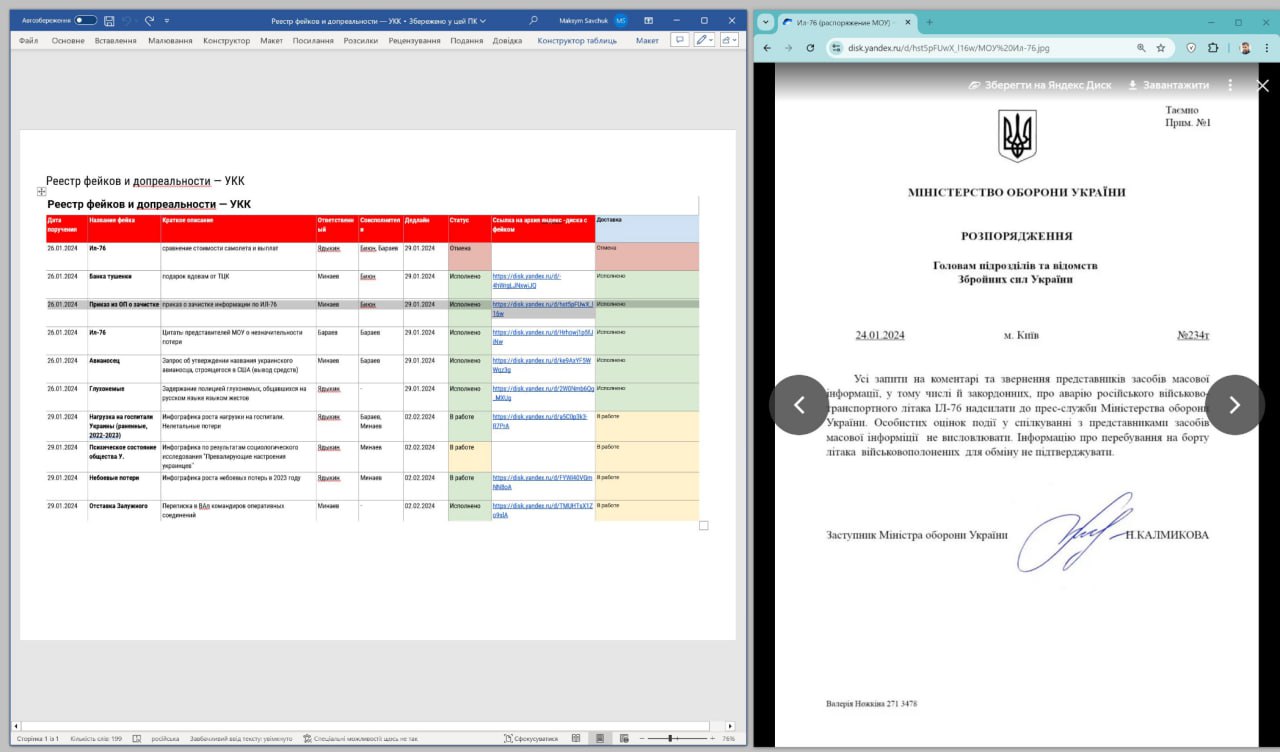Open the Конструктор таблиць ribbon tab
The height and width of the screenshot is (752, 1280).
tap(577, 41)
